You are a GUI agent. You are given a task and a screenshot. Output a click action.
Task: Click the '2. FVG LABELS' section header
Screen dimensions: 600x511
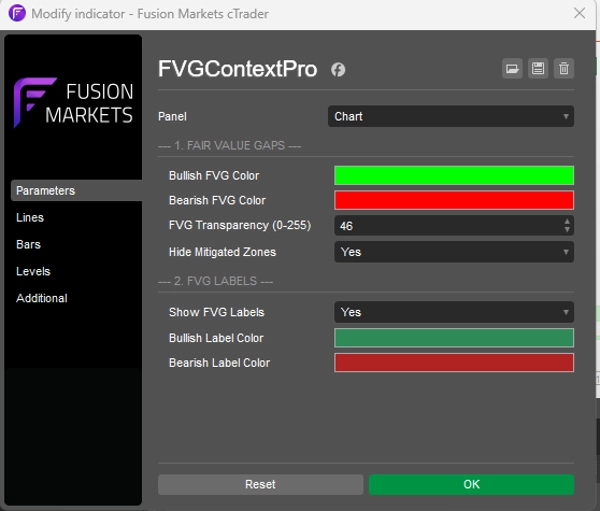click(x=215, y=281)
